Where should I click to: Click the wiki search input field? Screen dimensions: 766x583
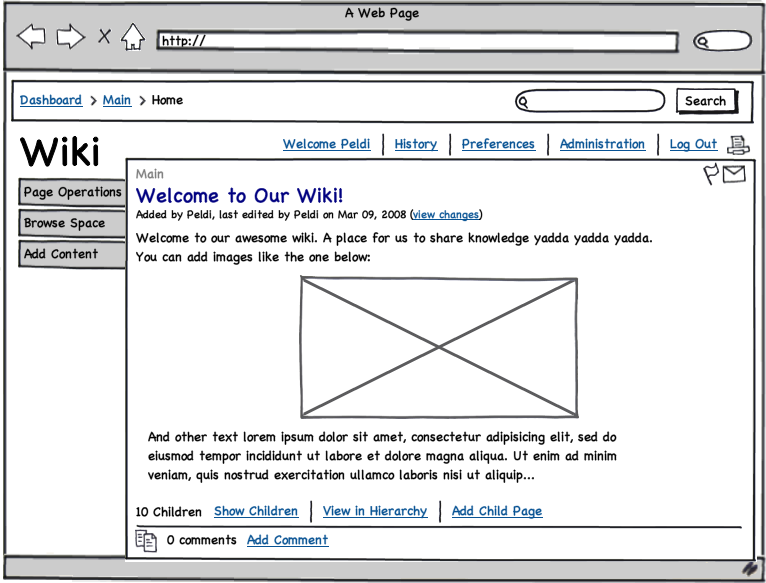590,101
